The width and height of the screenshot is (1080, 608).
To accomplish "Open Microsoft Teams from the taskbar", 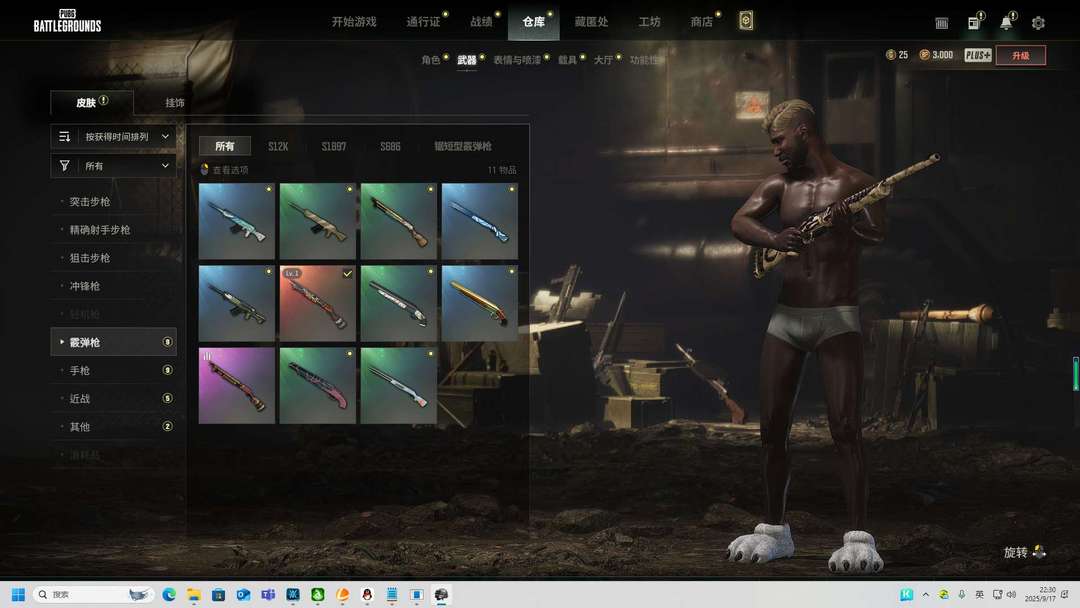I will pyautogui.click(x=268, y=594).
